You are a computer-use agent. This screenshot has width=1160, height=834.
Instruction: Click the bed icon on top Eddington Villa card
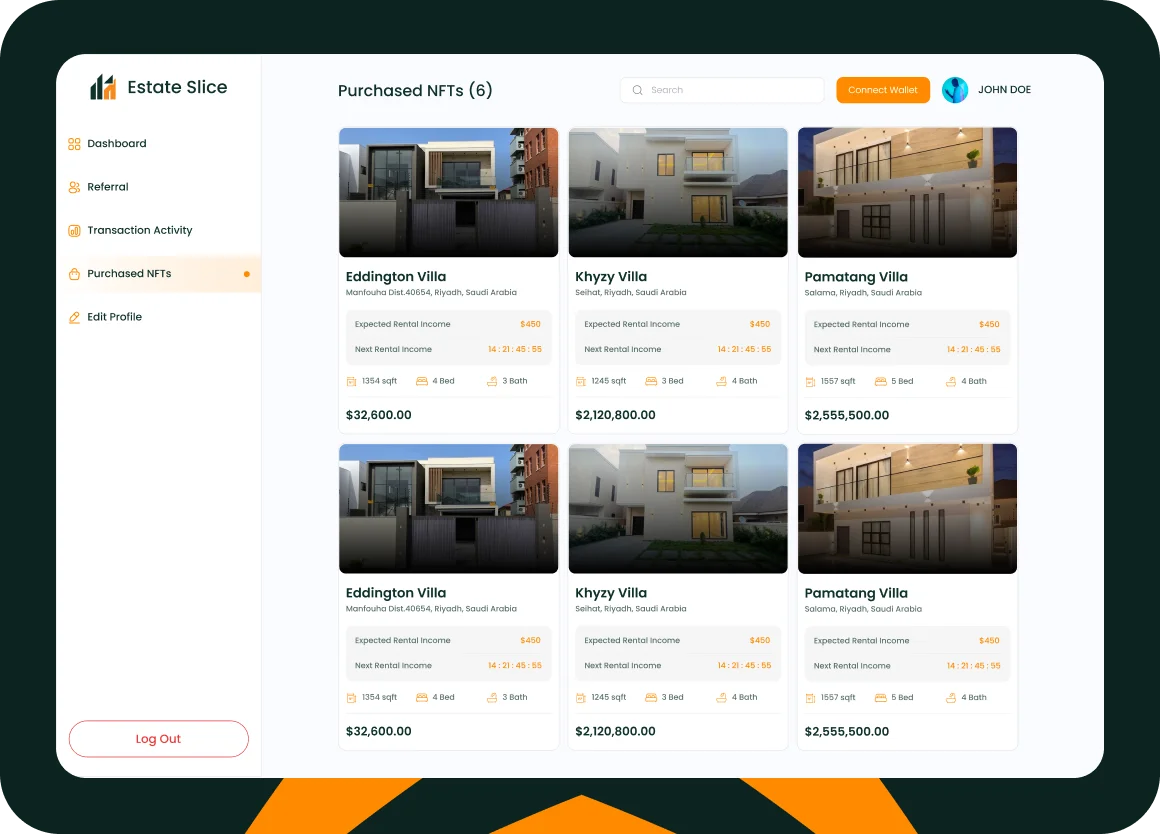tap(422, 381)
